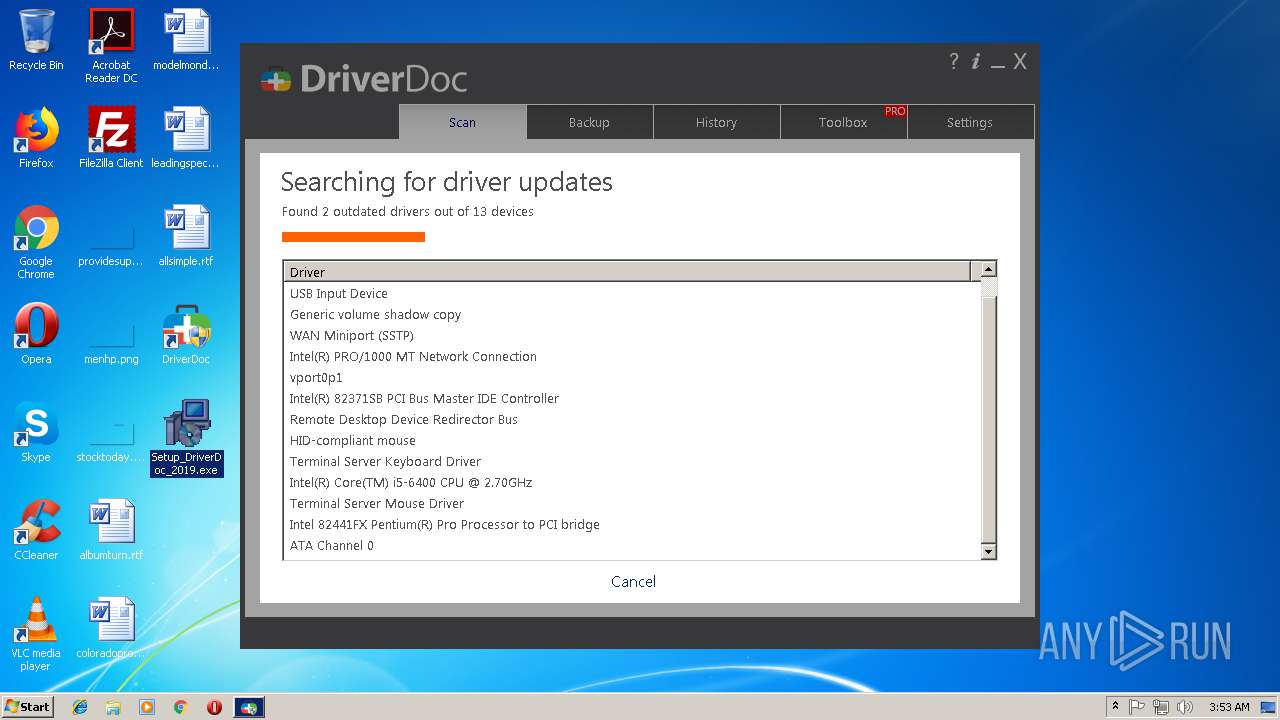
Task: Select Intel 82441FX Pentium Pro Processor row
Action: (631, 524)
